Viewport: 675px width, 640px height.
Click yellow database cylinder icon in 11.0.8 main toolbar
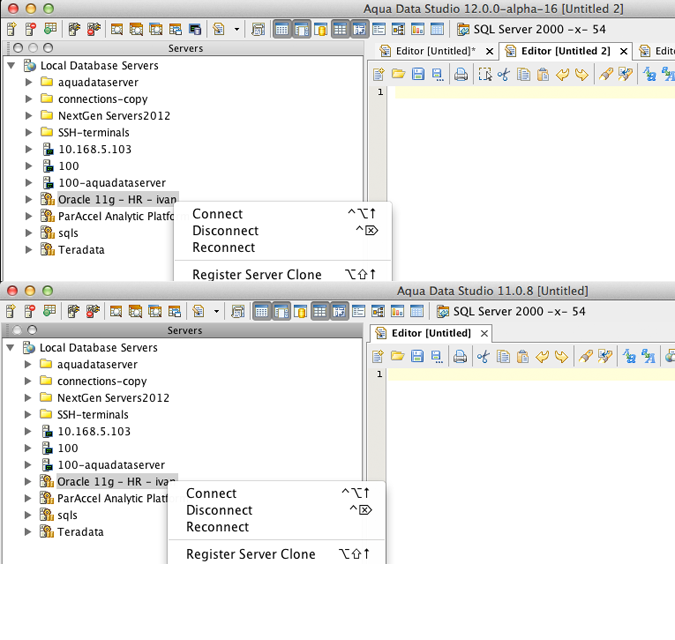[300, 312]
